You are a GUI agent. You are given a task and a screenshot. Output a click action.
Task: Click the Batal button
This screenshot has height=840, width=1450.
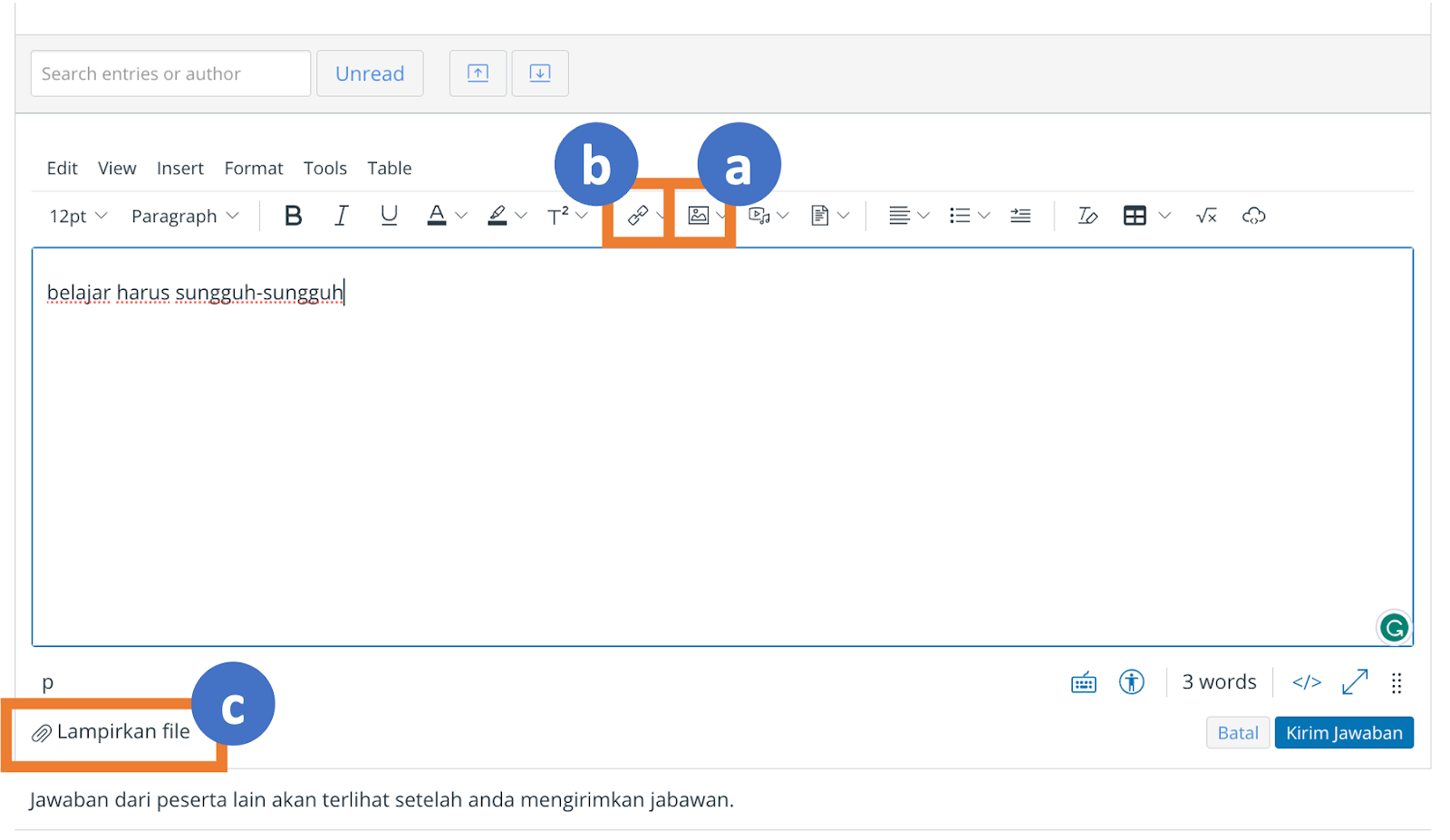pos(1237,733)
